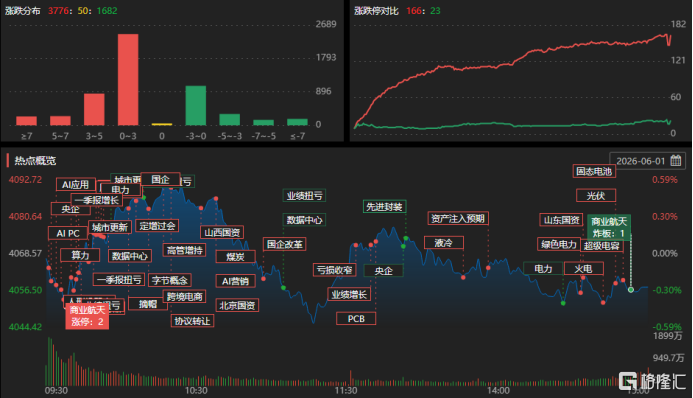The width and height of the screenshot is (693, 398).
Task: Open the 跨境电商 tag
Action: pos(185,296)
